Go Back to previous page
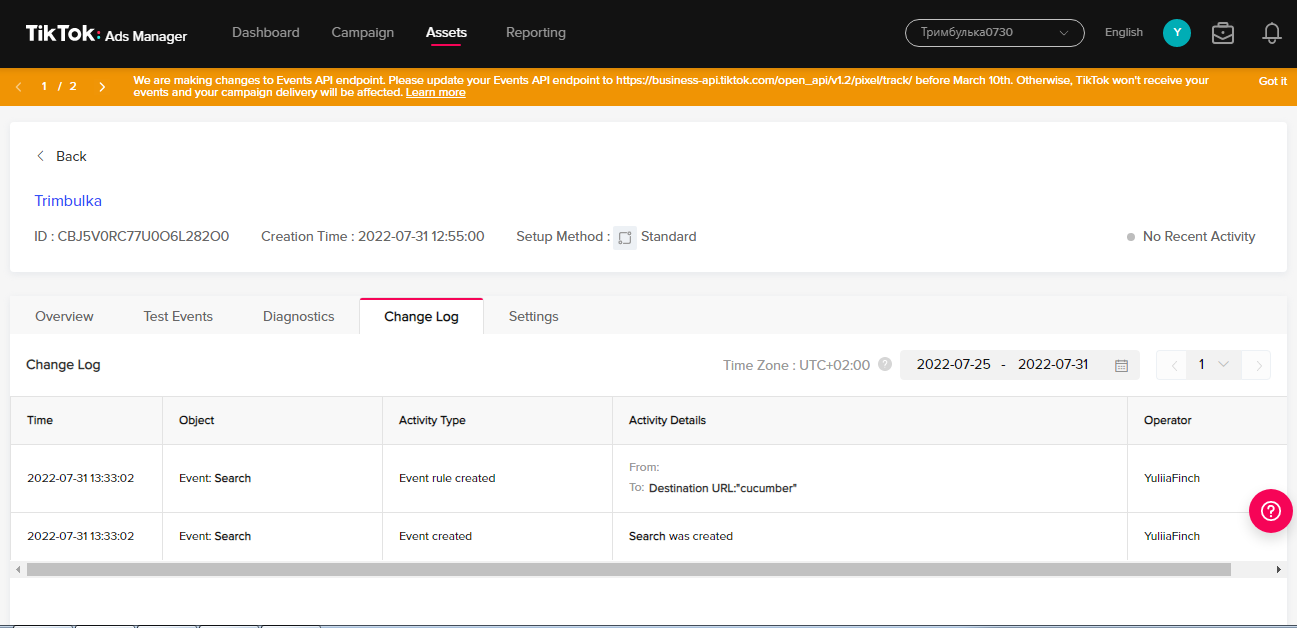 tap(62, 156)
